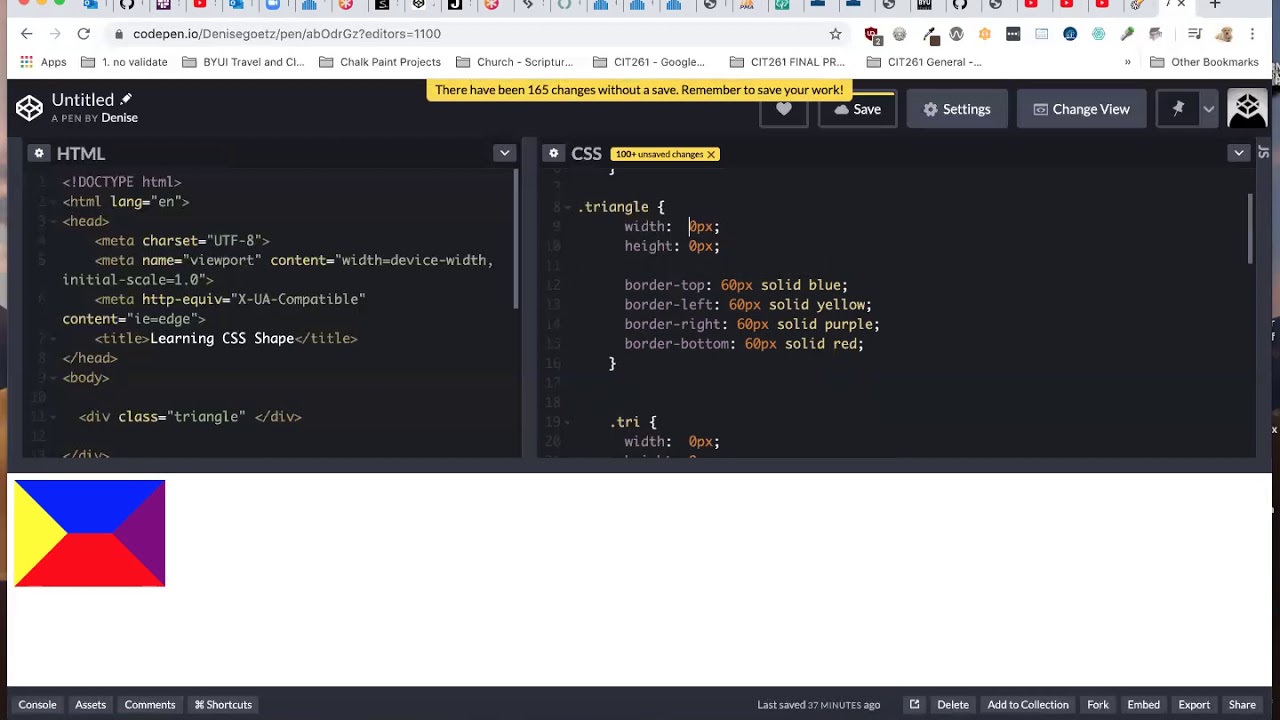Open Church - Scripture bookmark folder

pyautogui.click(x=515, y=62)
